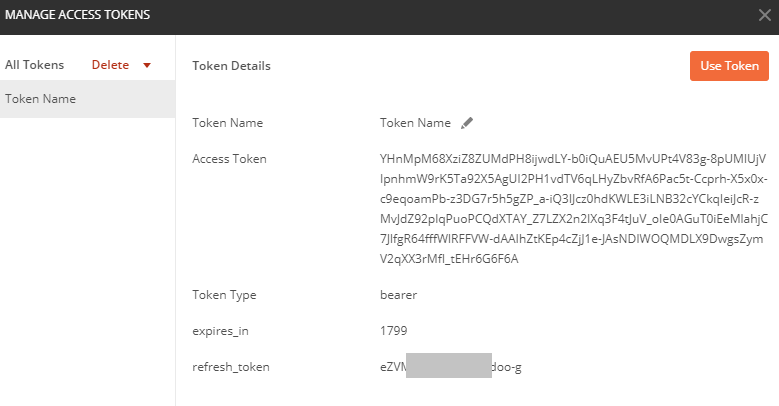Select Token Name entry in sidebar list
This screenshot has width=779, height=406.
click(x=87, y=99)
